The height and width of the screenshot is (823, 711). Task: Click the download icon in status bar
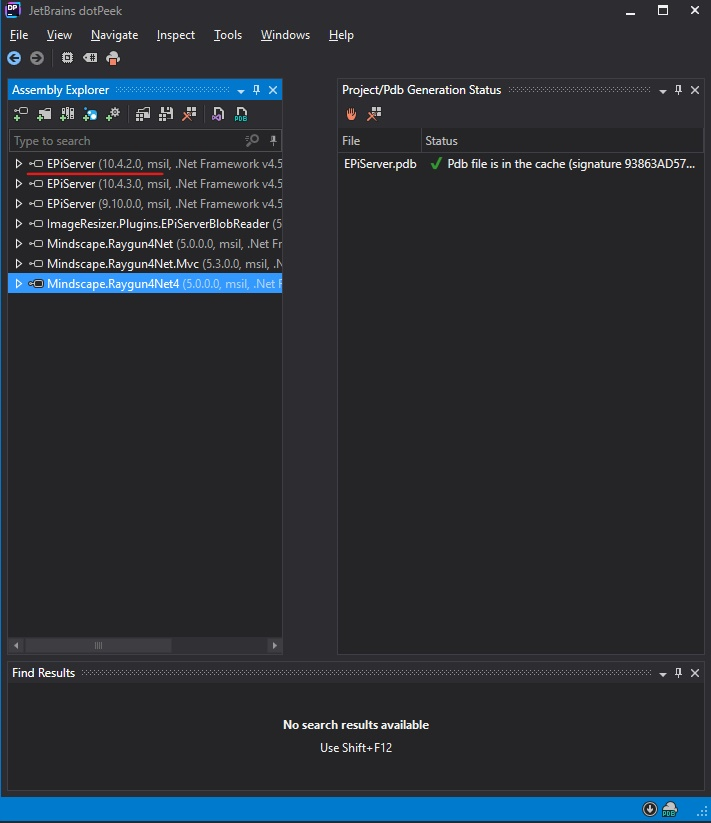tap(650, 809)
